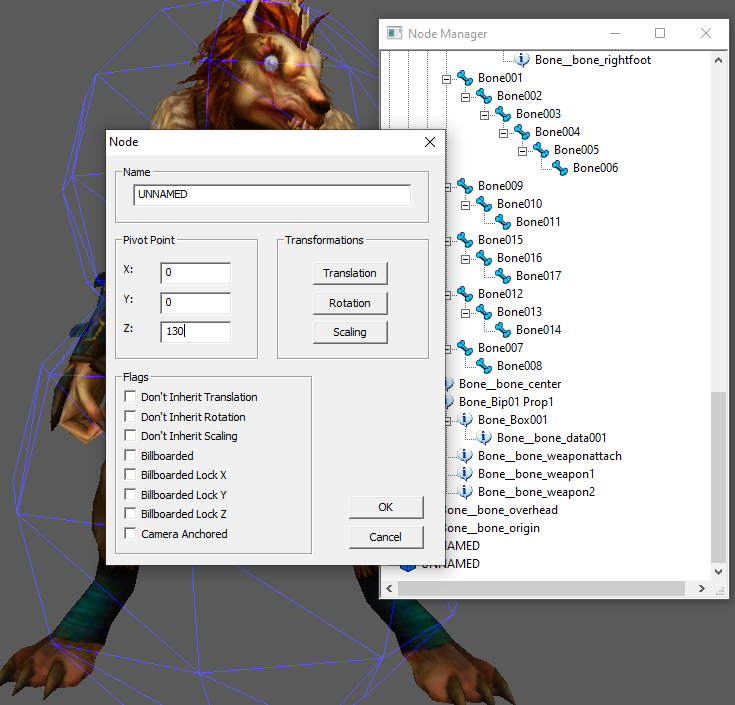Click the Bone005 bone icon
Viewport: 735px width, 705px height.
point(541,150)
